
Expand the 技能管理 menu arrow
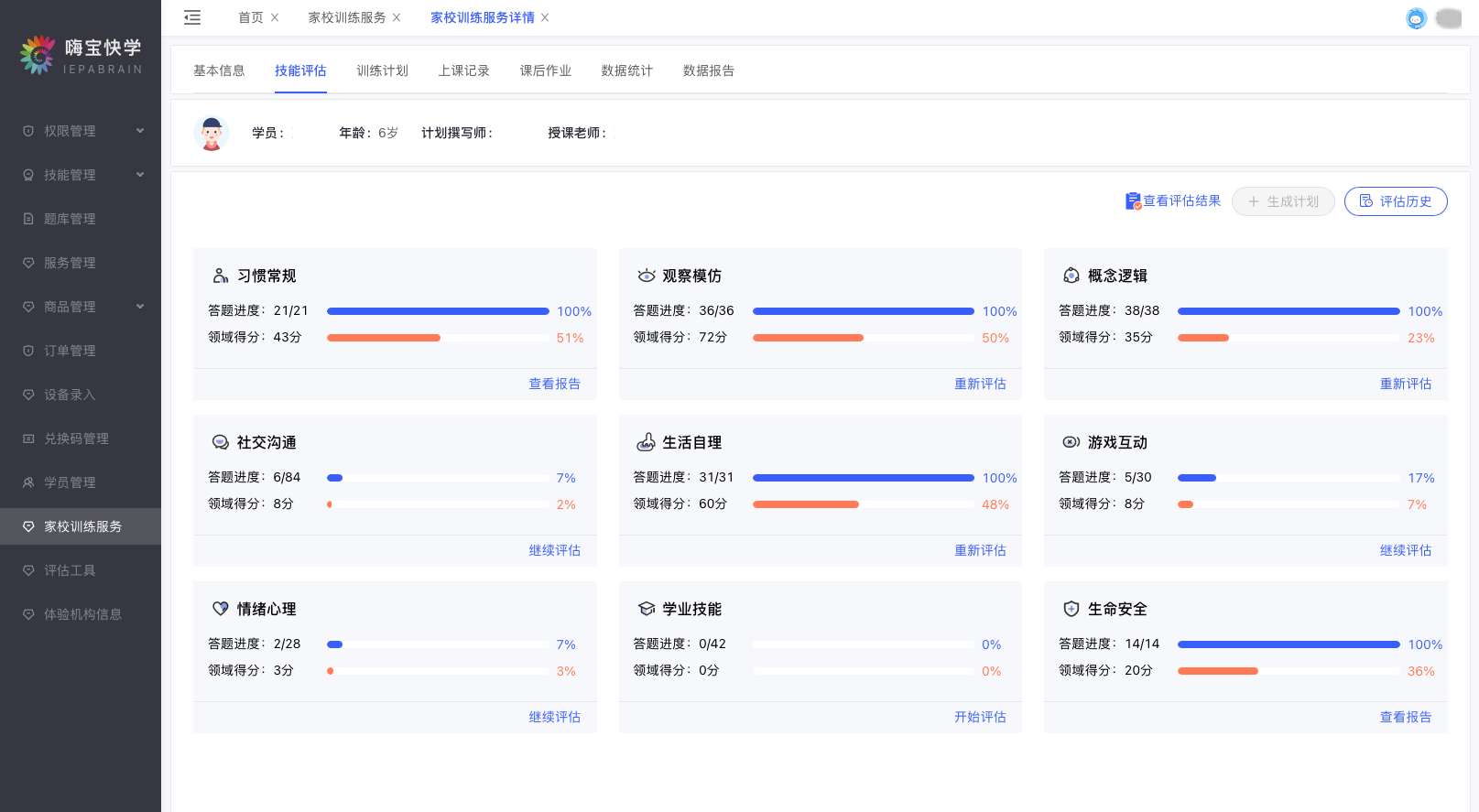140,175
